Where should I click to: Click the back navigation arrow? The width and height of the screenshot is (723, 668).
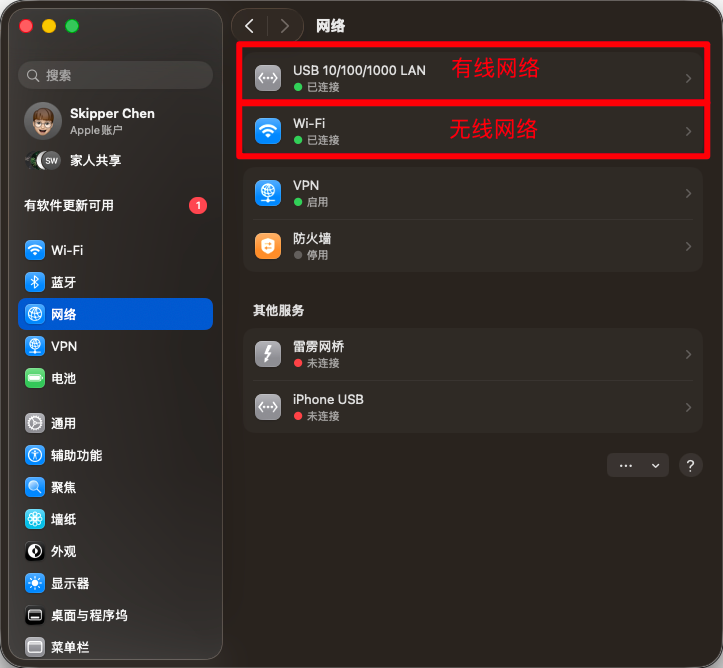pyautogui.click(x=249, y=26)
